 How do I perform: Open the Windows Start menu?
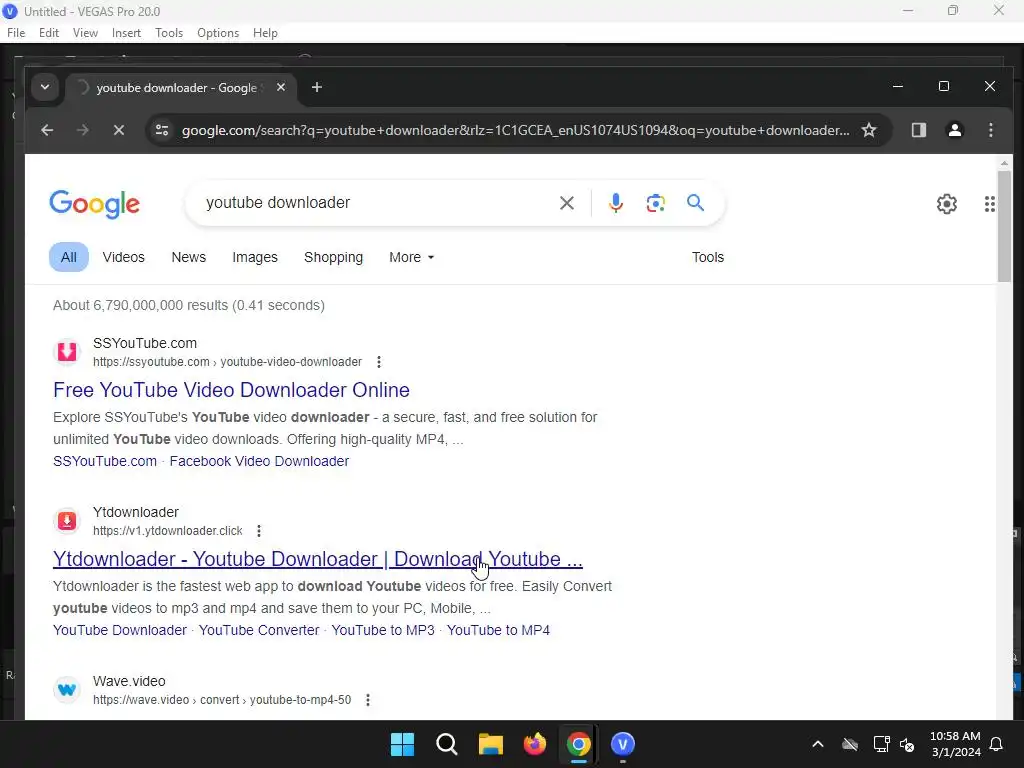pyautogui.click(x=402, y=744)
